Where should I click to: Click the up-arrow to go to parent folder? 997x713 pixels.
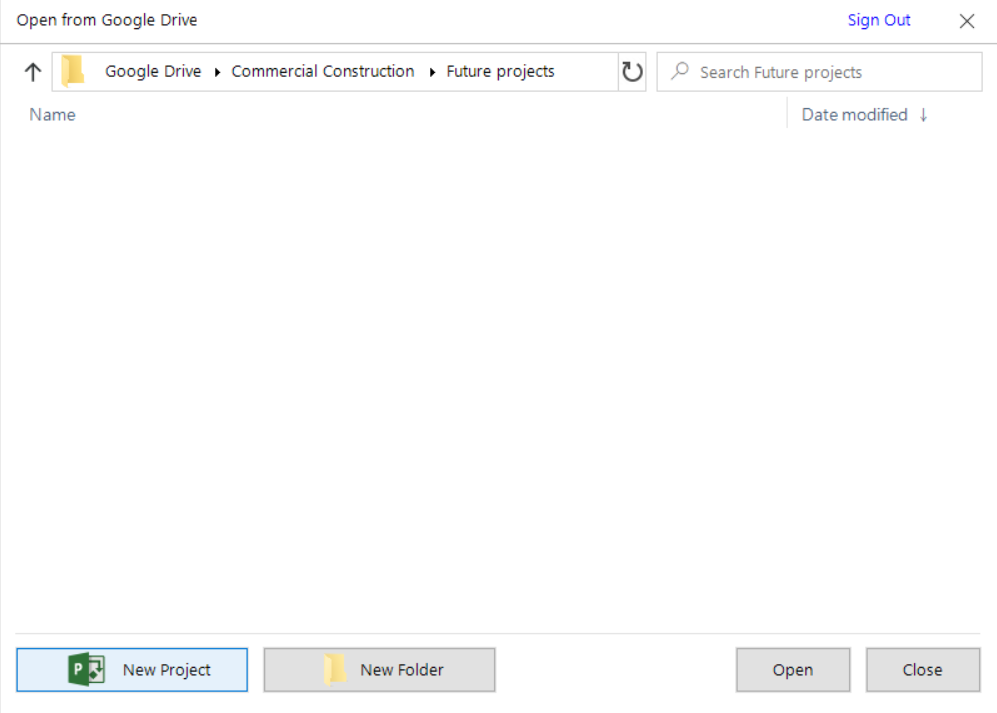(32, 72)
